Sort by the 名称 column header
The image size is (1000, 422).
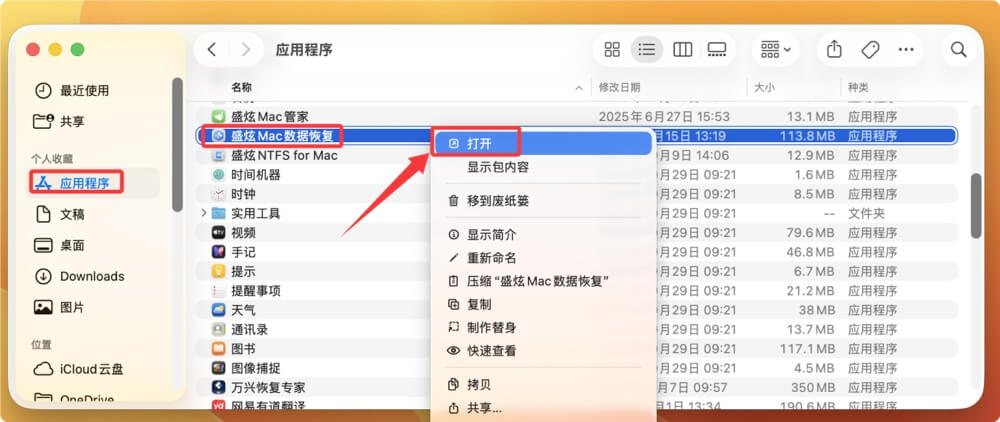click(x=242, y=87)
